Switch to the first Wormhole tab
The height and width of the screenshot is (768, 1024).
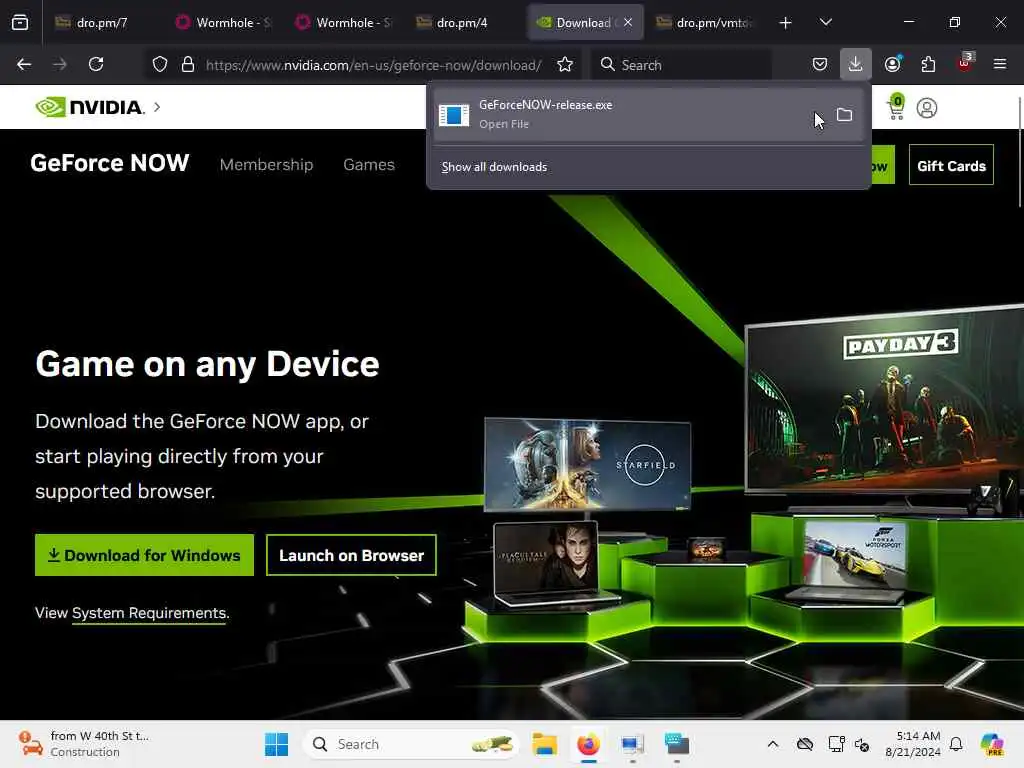[223, 23]
